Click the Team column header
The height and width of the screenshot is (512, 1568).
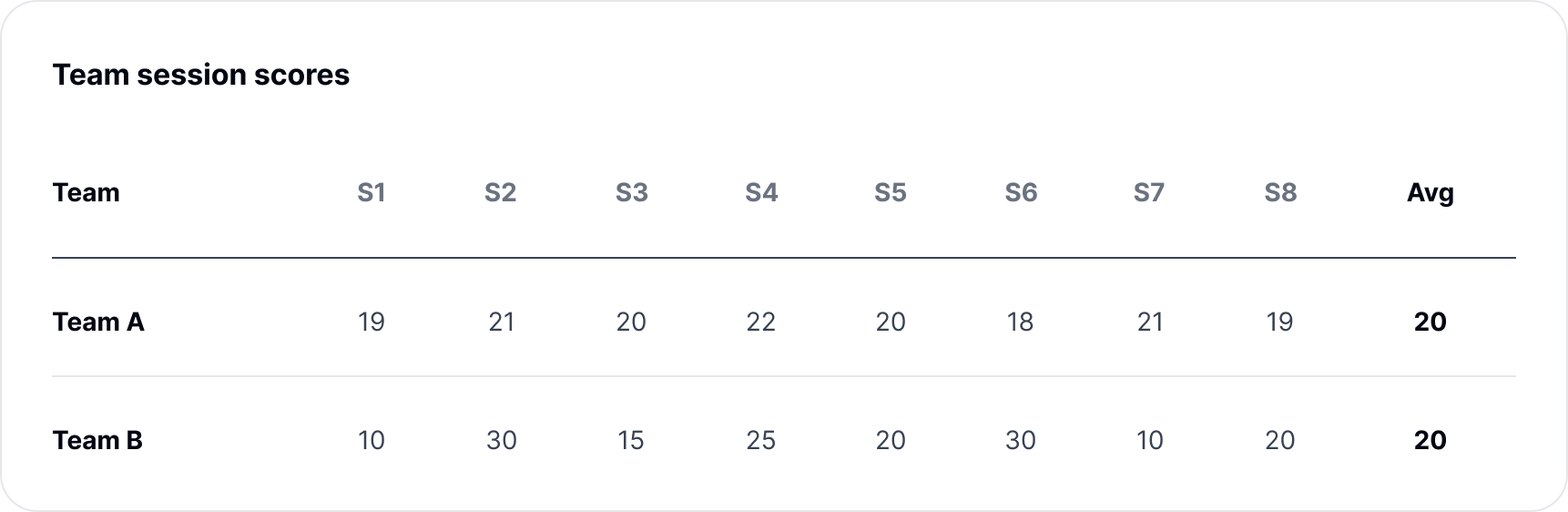pyautogui.click(x=86, y=192)
